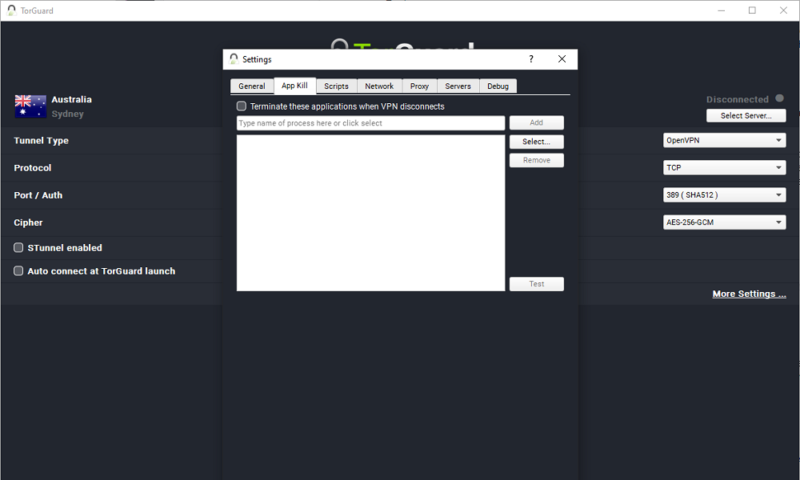Click the disconnected status indicator dot
The height and width of the screenshot is (480, 800).
(x=779, y=99)
